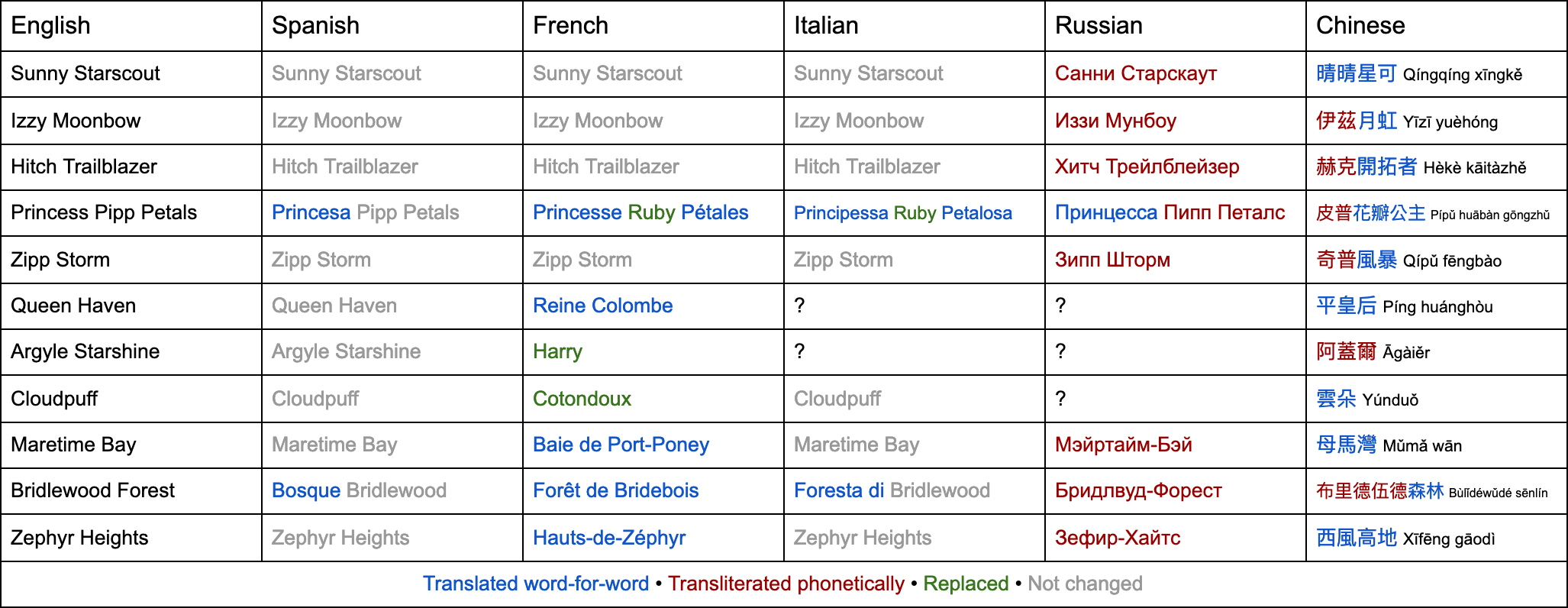1568x608 pixels.
Task: Click the Italian question mark for Queen Haven
Action: pyautogui.click(x=799, y=306)
